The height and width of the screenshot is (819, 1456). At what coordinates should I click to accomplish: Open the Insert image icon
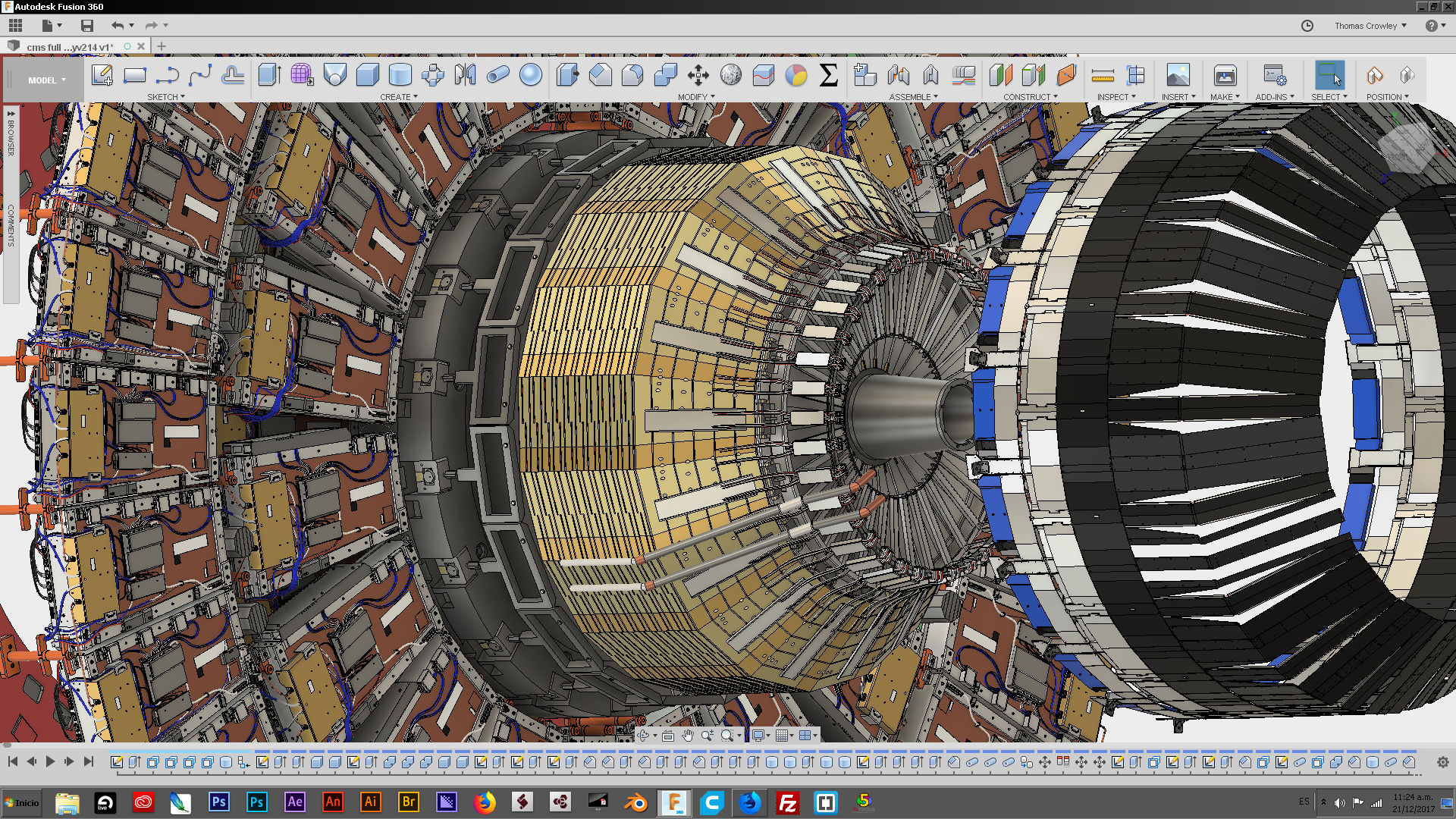pos(1178,75)
